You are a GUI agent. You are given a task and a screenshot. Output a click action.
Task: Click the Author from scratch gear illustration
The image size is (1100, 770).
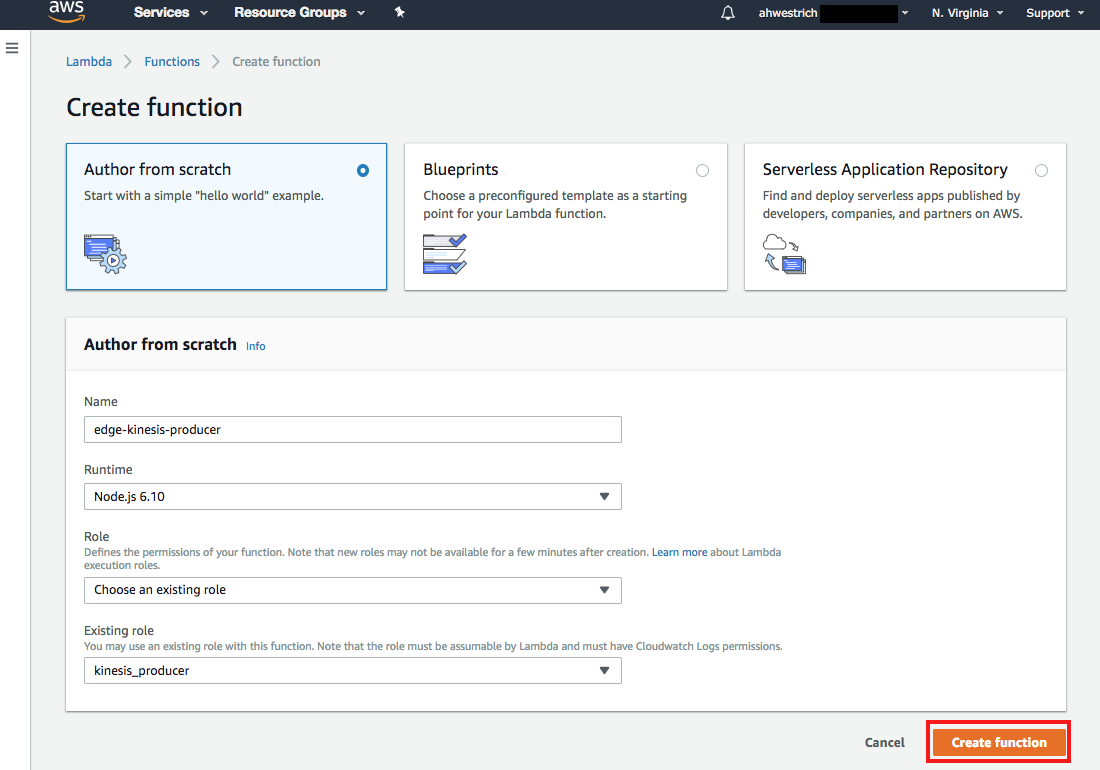105,254
